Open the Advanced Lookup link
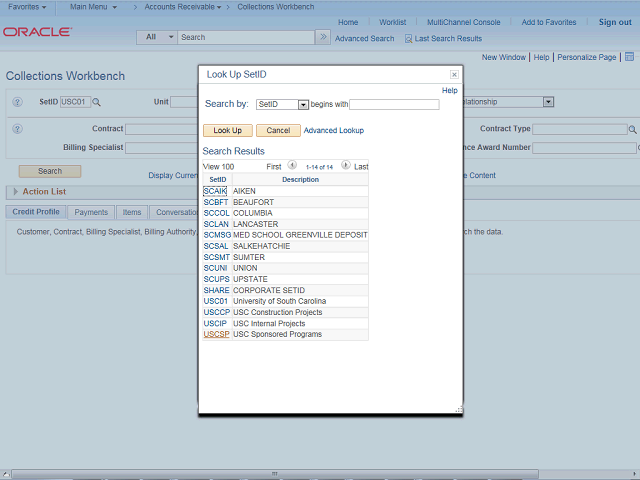Screen dimensions: 640x480 coord(333,130)
